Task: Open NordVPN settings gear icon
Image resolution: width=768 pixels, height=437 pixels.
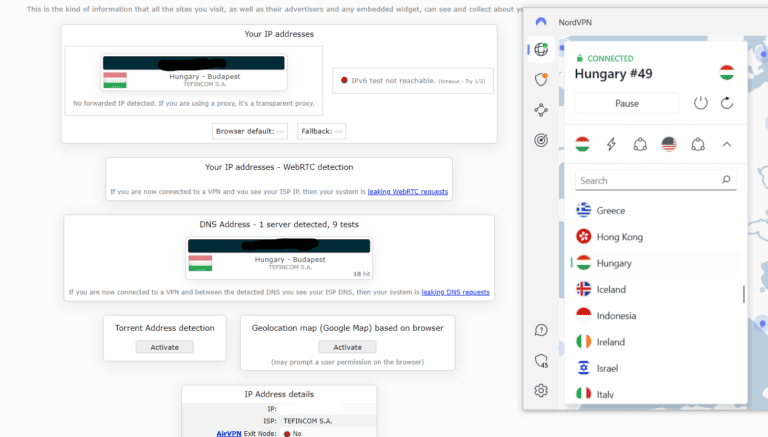Action: (541, 390)
